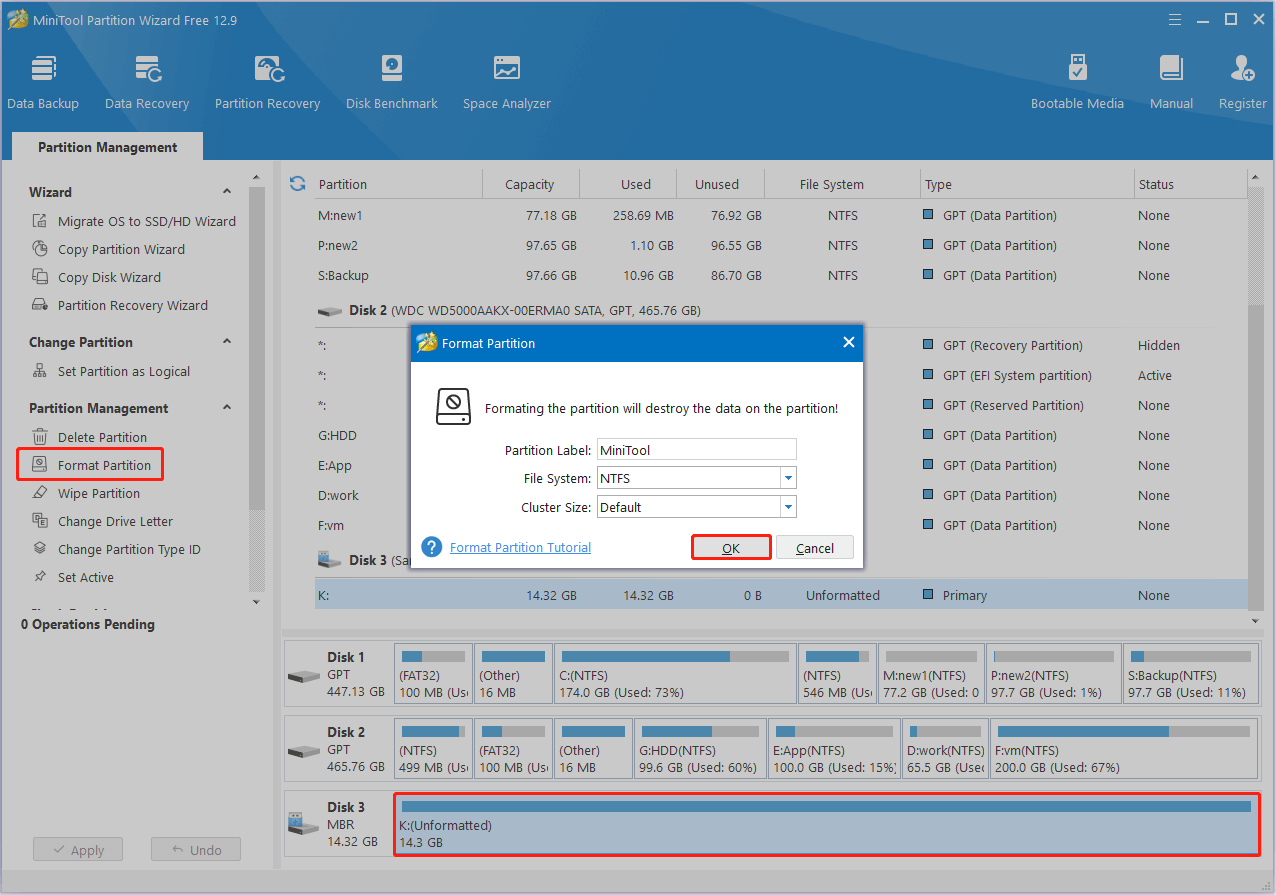Open the Register window

[x=1242, y=80]
